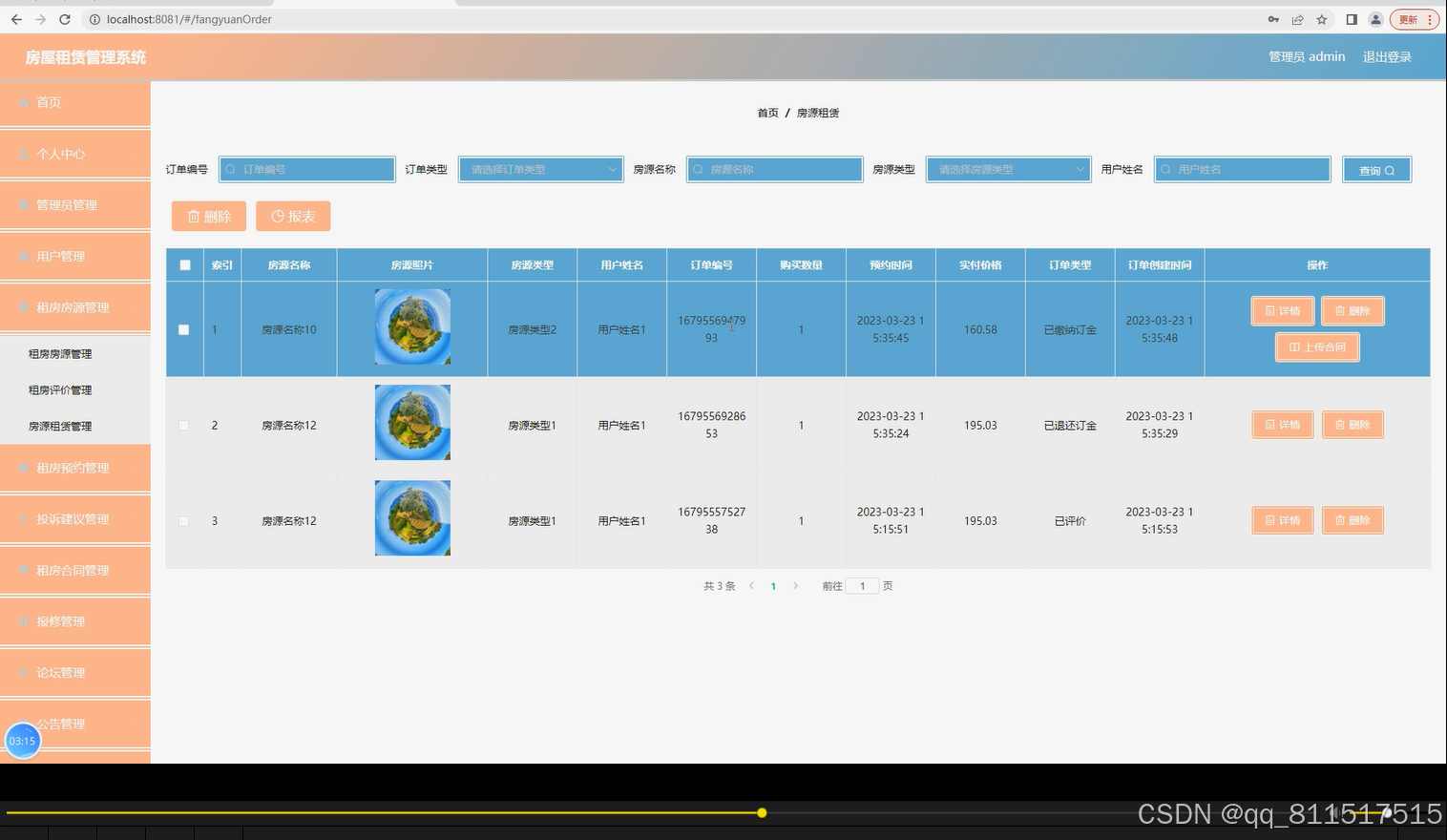Screen dimensions: 1447x840
Task: Expand 用户管理 sidebar menu
Action: tap(75, 256)
